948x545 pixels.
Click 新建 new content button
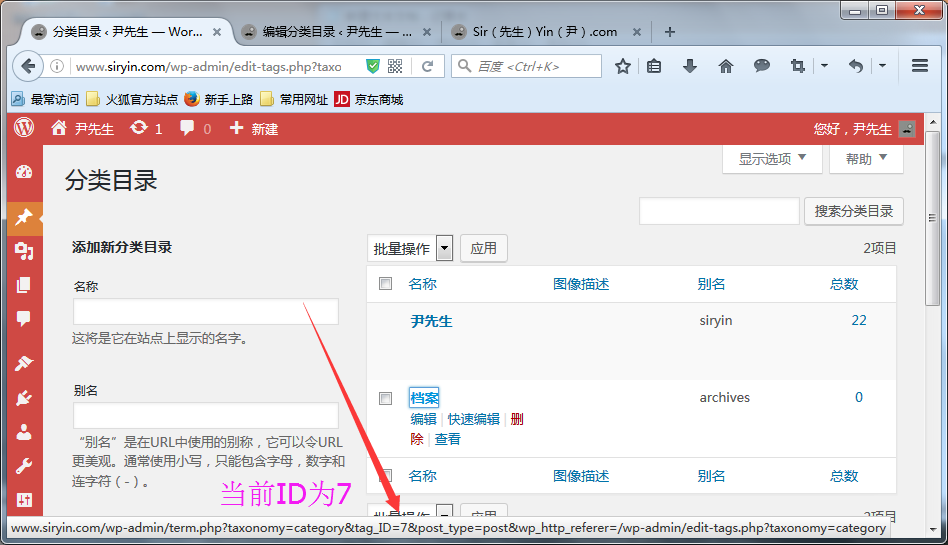click(x=254, y=128)
